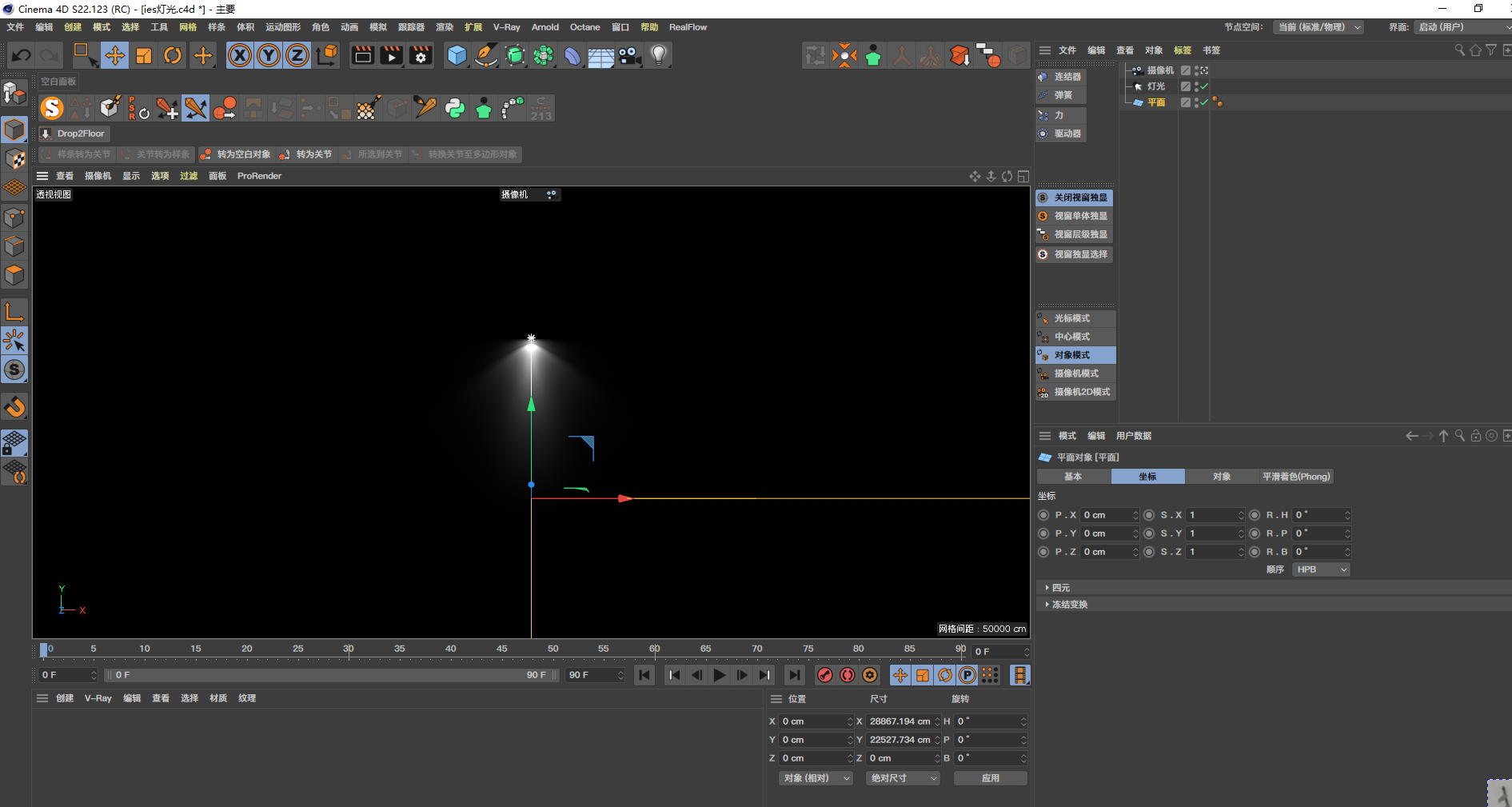Select 灯光 object in object manager
Viewport: 1512px width, 807px height.
(x=1156, y=86)
